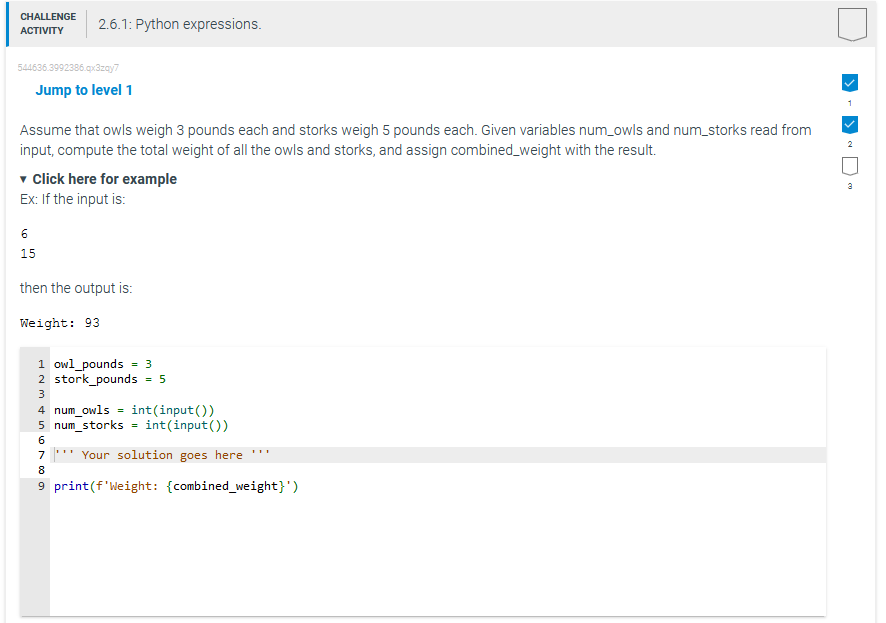Click the highlighted solution placeholder on line 7
The height and width of the screenshot is (623, 886).
[160, 455]
